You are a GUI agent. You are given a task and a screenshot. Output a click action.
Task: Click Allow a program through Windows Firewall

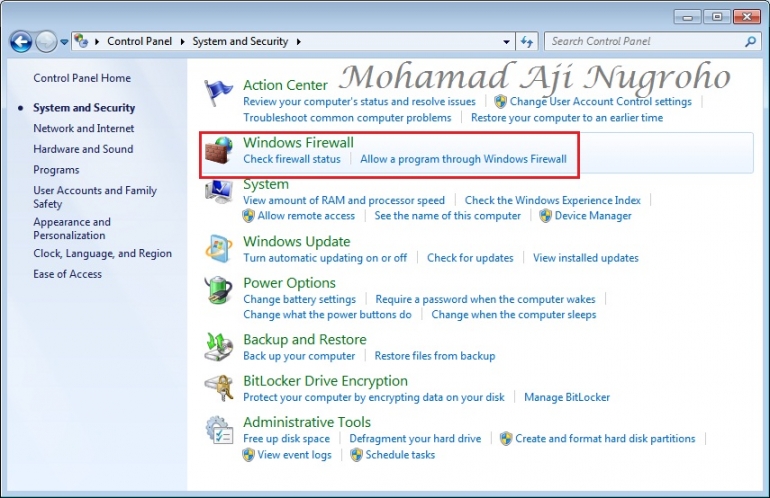coord(463,159)
